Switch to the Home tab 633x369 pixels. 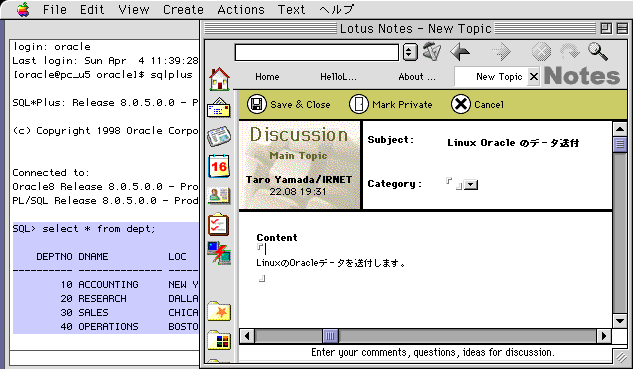point(267,77)
